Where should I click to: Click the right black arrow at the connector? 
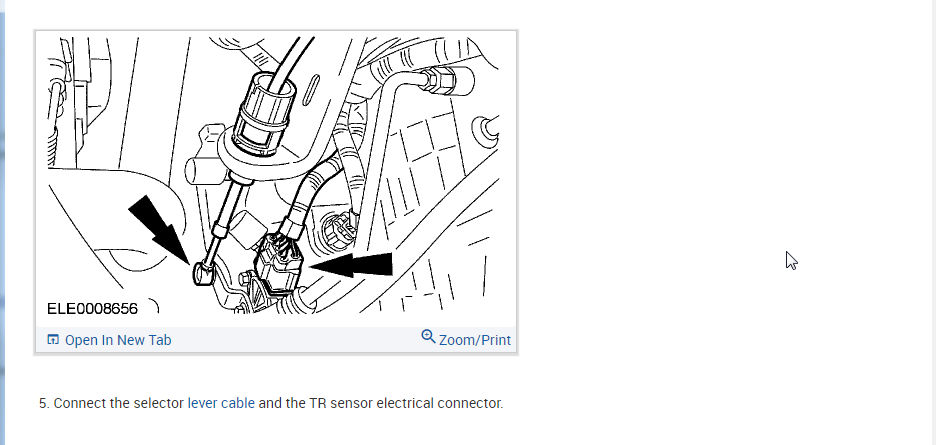point(352,265)
